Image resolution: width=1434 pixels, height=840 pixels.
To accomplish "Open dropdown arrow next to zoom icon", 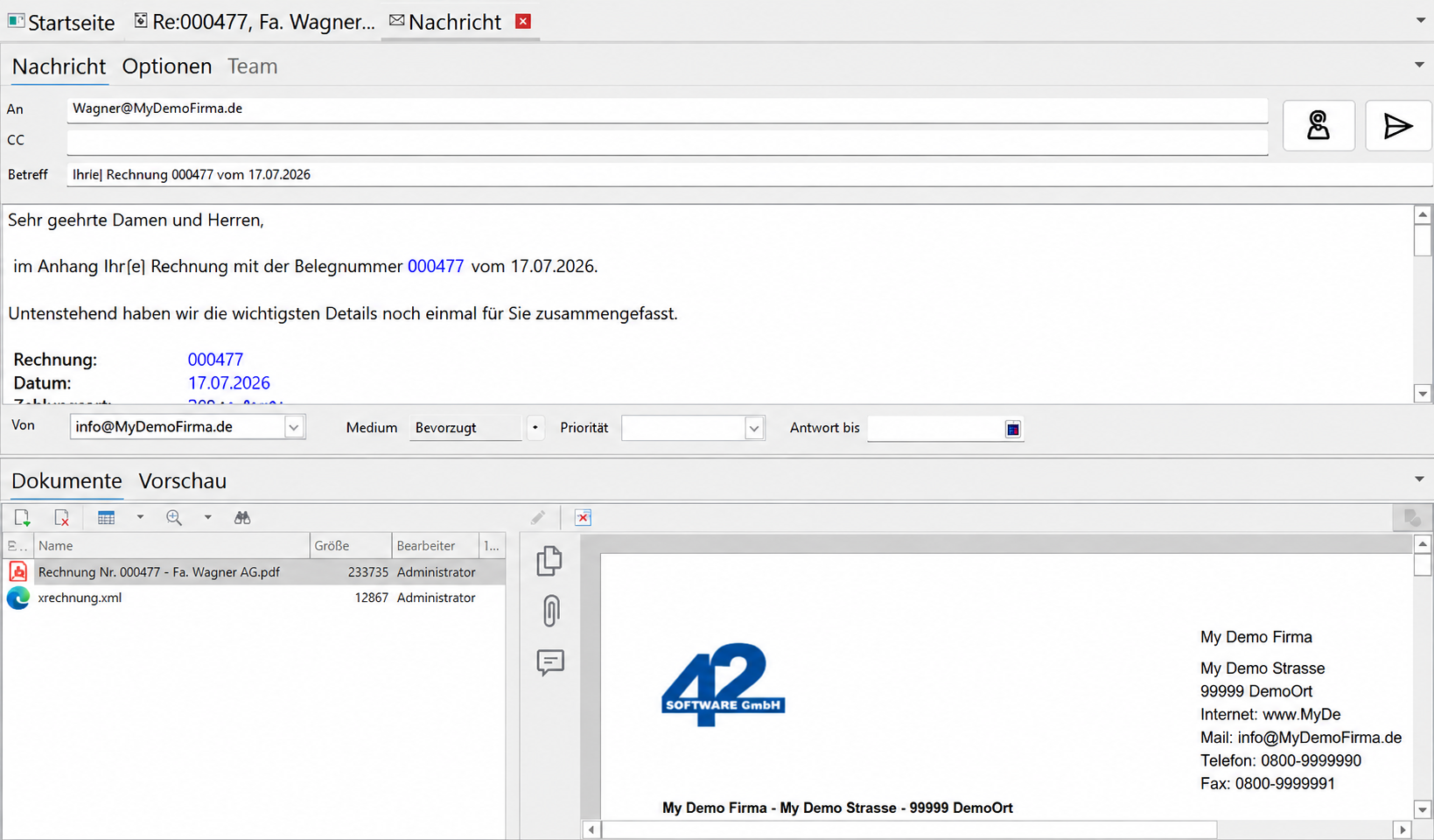I will tap(207, 518).
